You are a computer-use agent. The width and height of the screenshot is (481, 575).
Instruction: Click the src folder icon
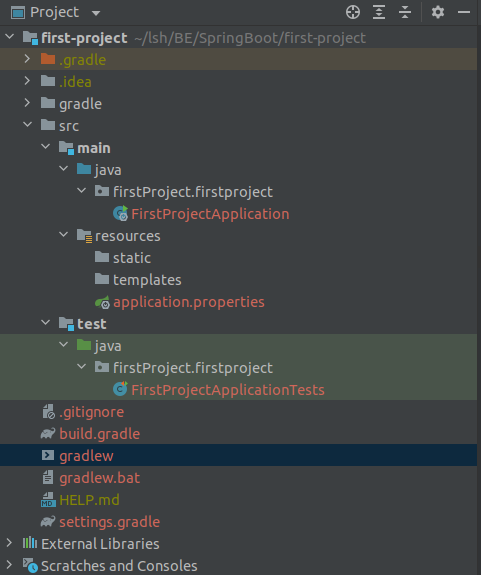point(48,125)
